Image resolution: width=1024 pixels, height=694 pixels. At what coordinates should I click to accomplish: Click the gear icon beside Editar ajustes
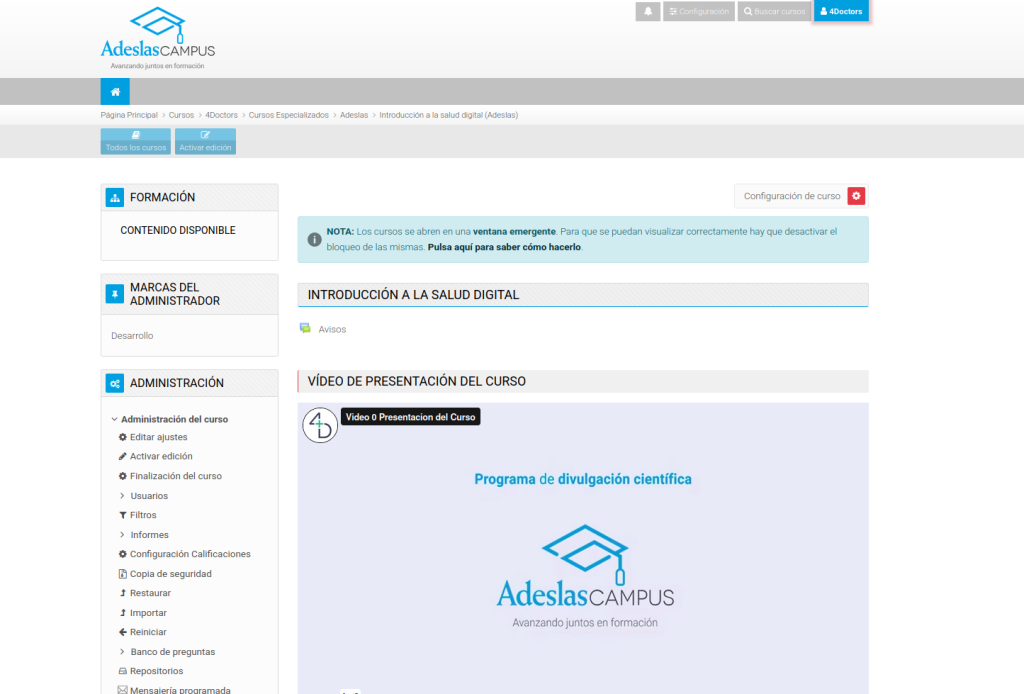click(x=122, y=437)
